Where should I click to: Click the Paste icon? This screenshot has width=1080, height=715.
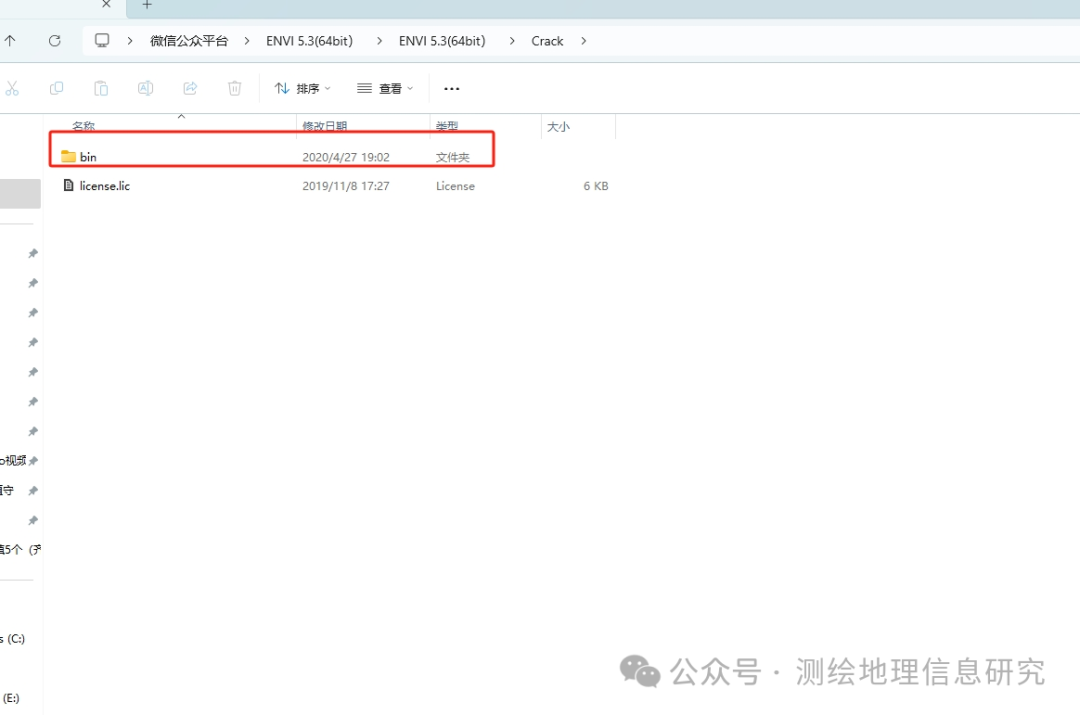[101, 88]
